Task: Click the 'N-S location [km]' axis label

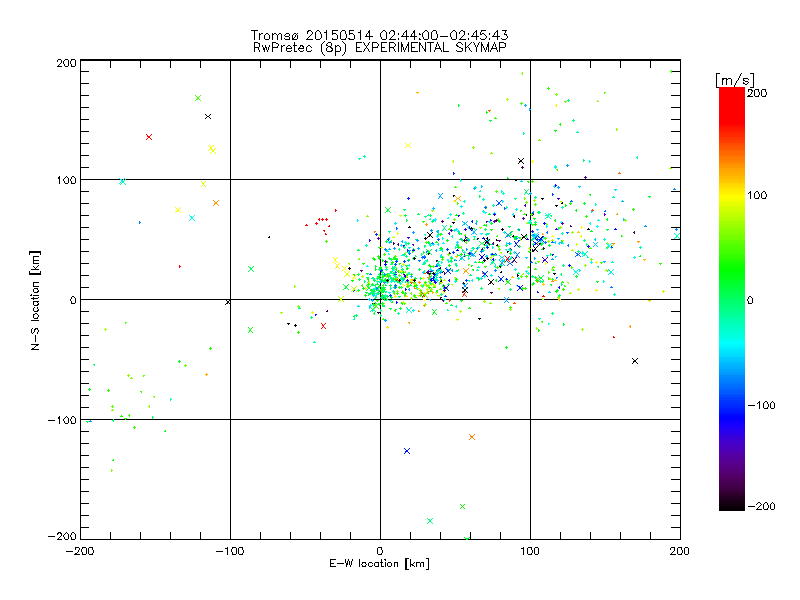Action: tap(35, 301)
